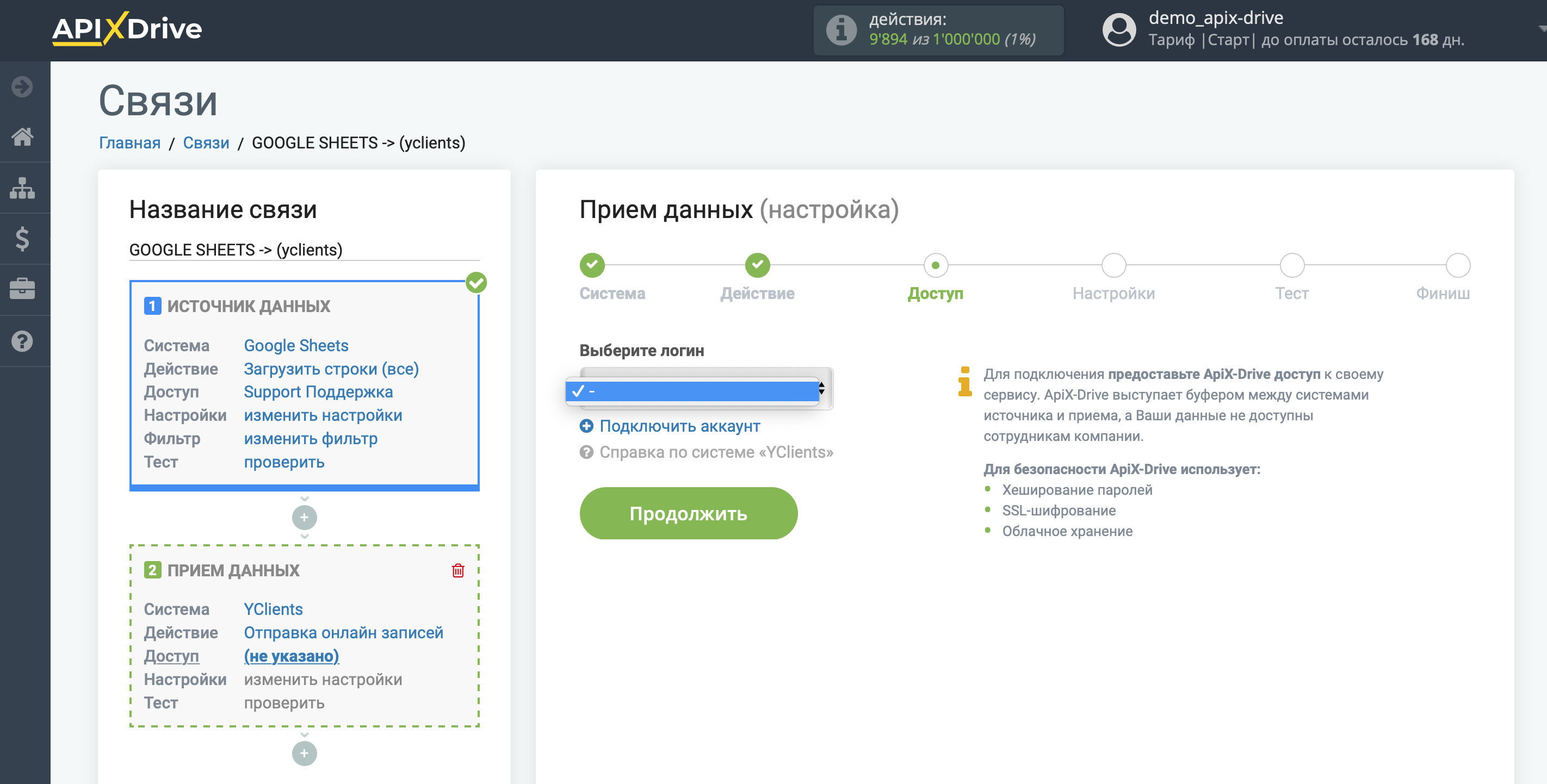
Task: Click the Доступ label in receiver block
Action: click(x=171, y=656)
